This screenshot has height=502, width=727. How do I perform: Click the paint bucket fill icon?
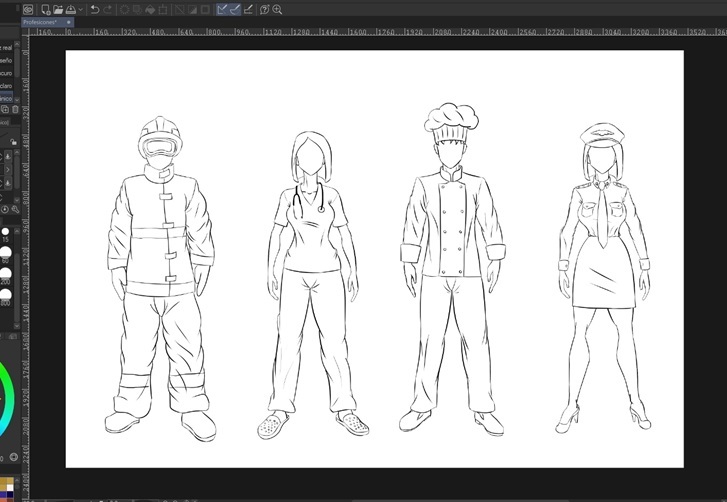pyautogui.click(x=150, y=9)
